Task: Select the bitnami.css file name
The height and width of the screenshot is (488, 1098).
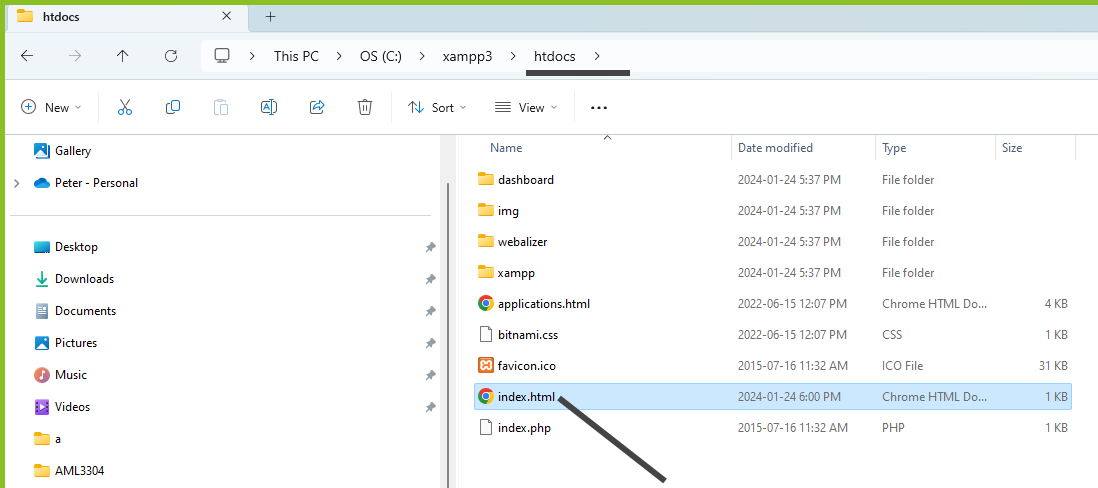Action: pyautogui.click(x=527, y=335)
